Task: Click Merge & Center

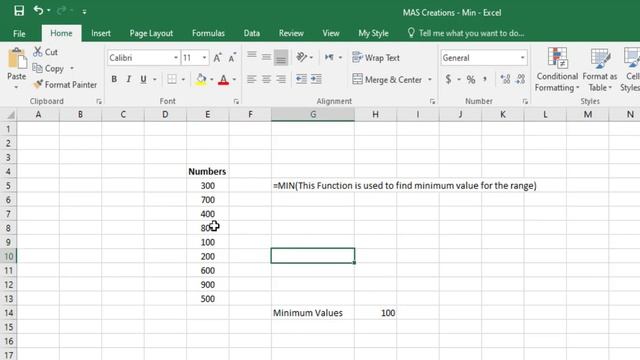Action: tap(387, 80)
